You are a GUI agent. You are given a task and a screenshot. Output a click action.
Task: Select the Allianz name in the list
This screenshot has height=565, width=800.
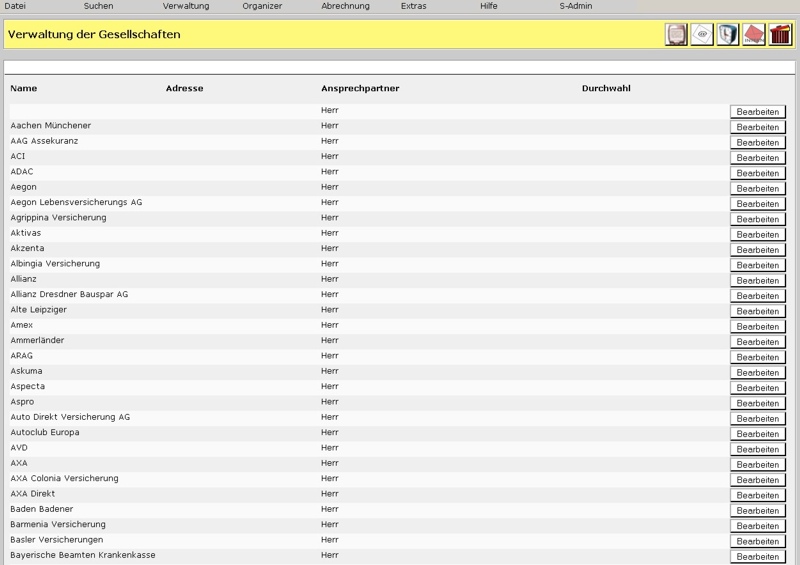tap(23, 279)
